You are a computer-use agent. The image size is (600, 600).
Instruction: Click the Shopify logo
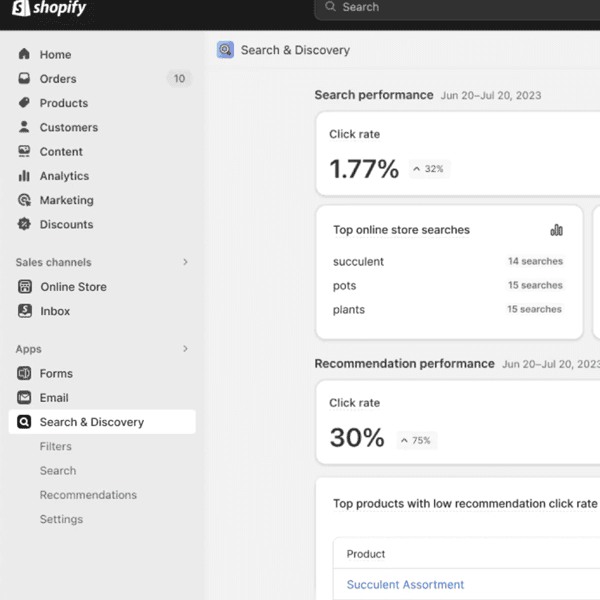(49, 8)
